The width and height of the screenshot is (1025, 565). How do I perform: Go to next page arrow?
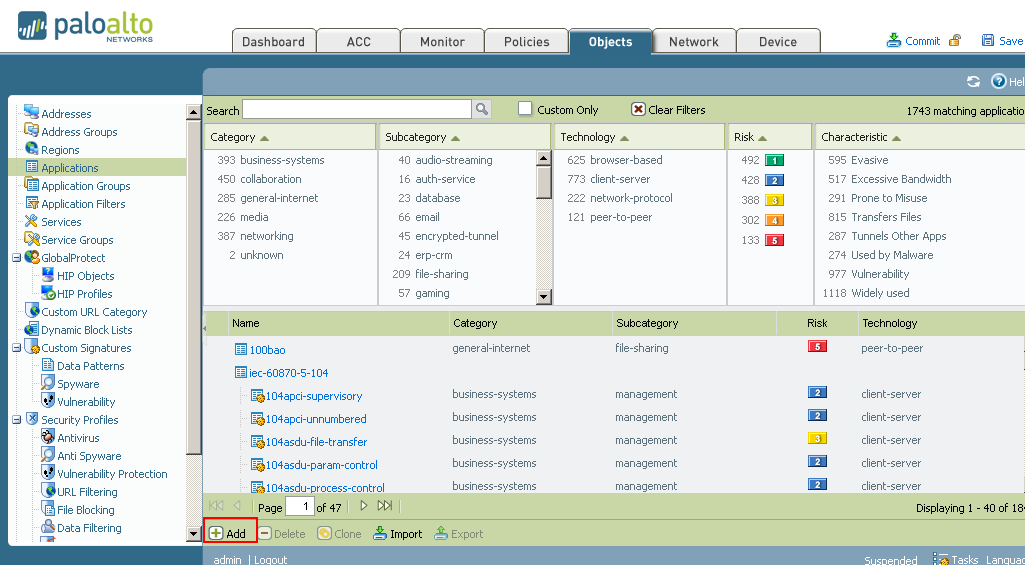pos(364,507)
